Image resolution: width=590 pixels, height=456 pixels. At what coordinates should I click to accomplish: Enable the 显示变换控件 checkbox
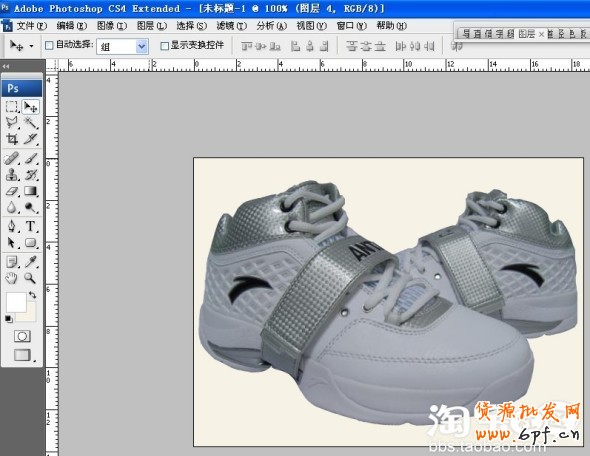[x=164, y=46]
